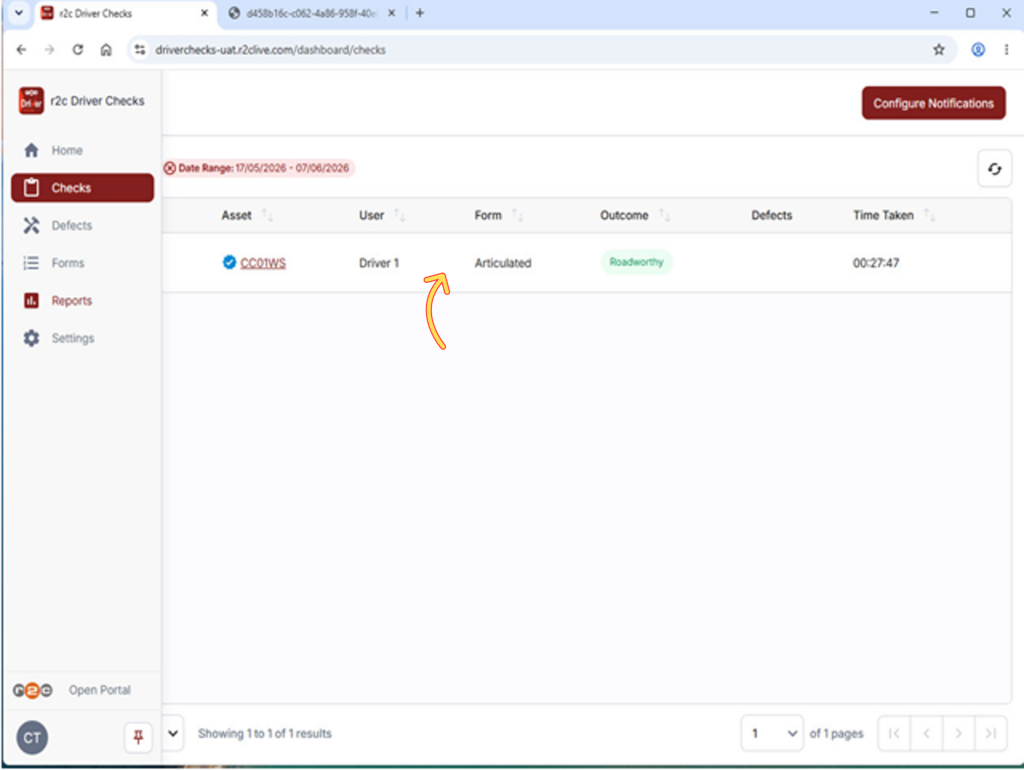Open a new browser tab
This screenshot has width=1024, height=770.
pos(420,13)
